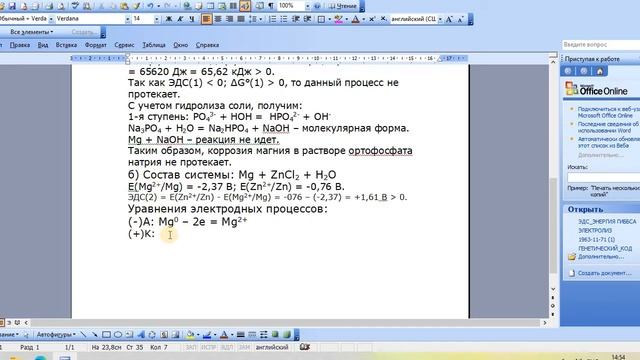Open the Таблица menu

click(x=154, y=45)
